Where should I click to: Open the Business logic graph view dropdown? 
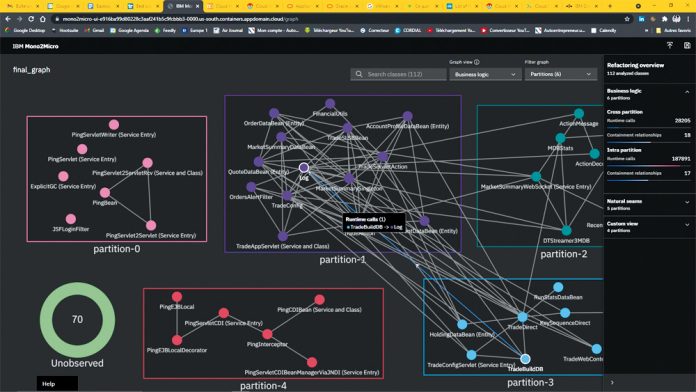click(485, 74)
